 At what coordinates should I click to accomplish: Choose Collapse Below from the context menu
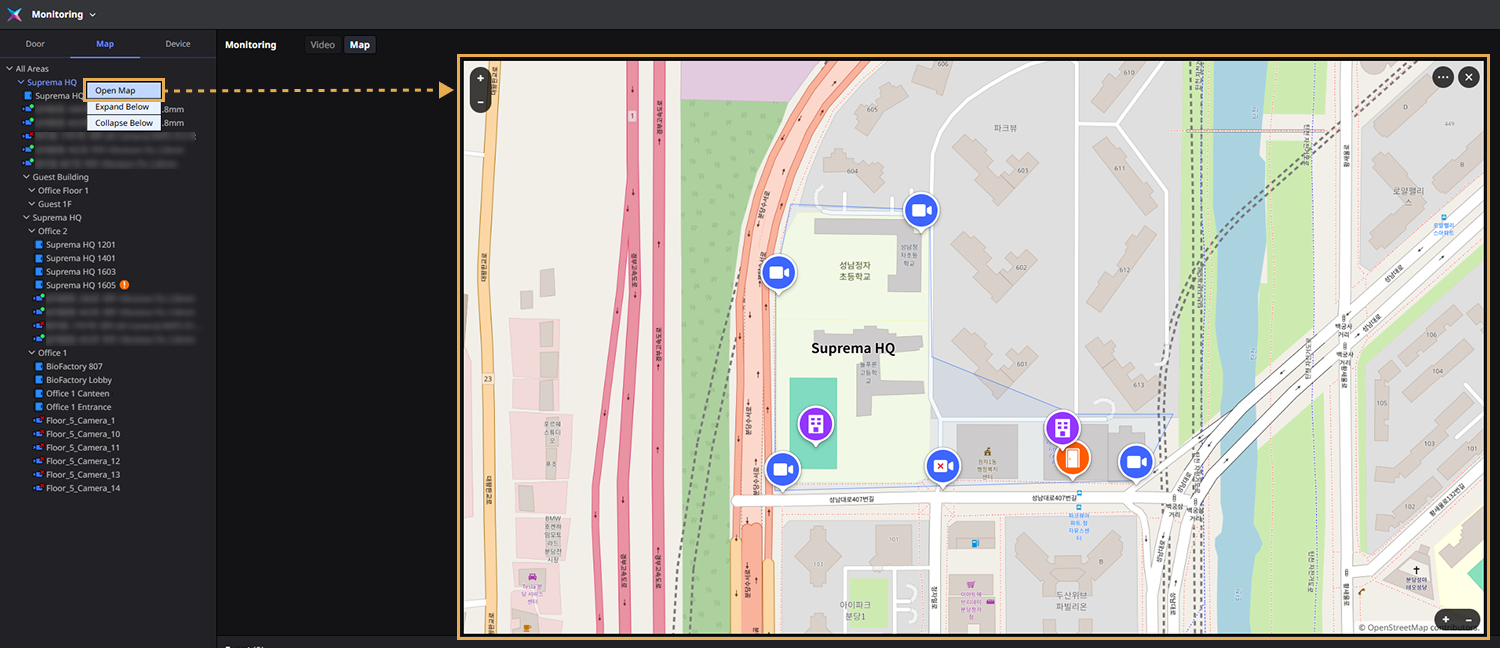[123, 123]
